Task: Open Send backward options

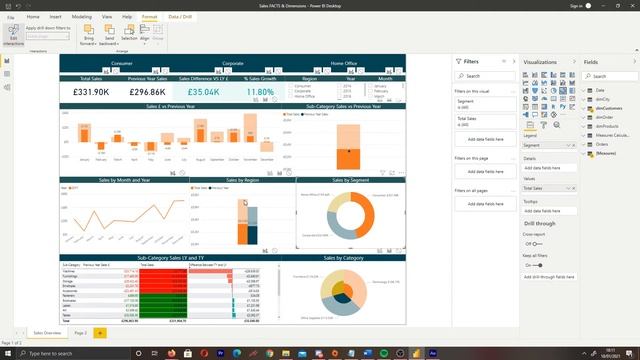Action: tap(109, 35)
